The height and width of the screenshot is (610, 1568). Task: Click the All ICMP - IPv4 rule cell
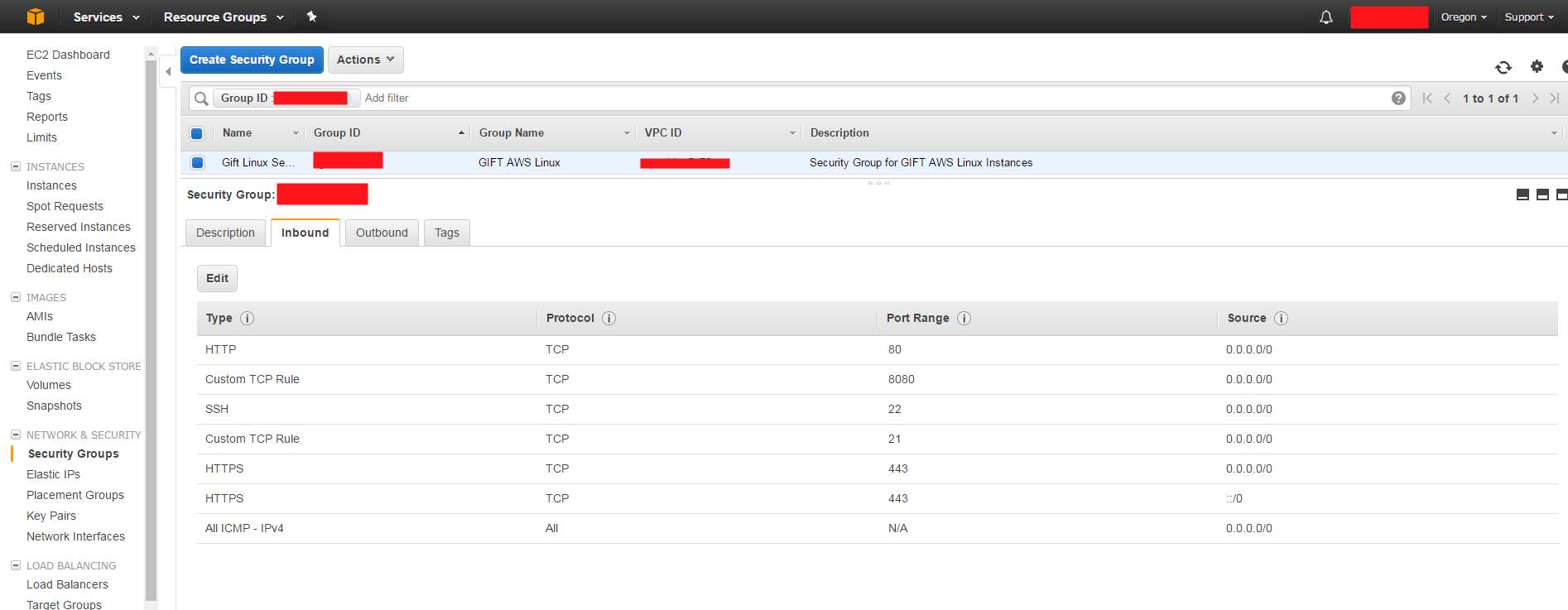(244, 528)
